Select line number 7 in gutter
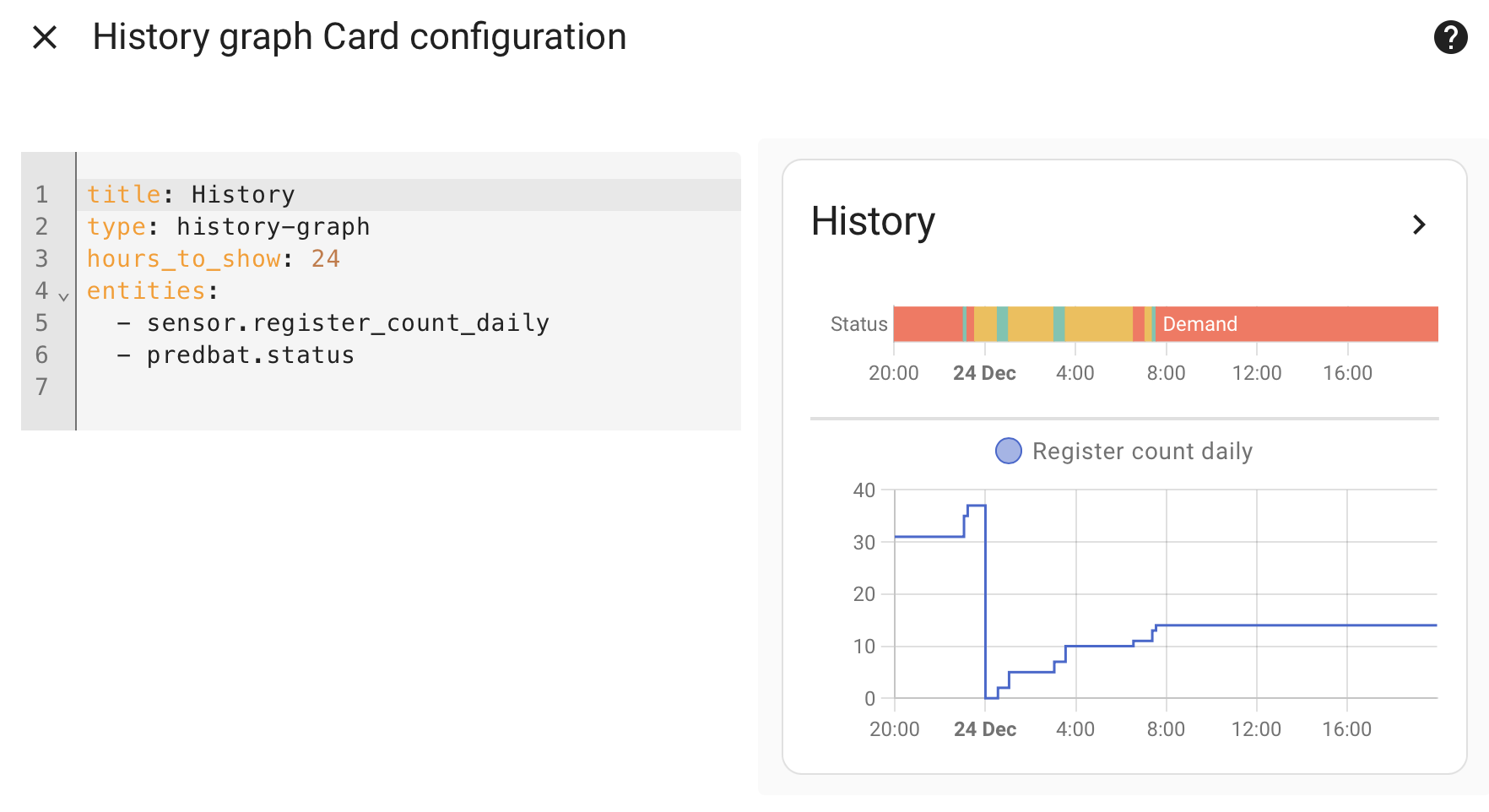 tap(41, 387)
